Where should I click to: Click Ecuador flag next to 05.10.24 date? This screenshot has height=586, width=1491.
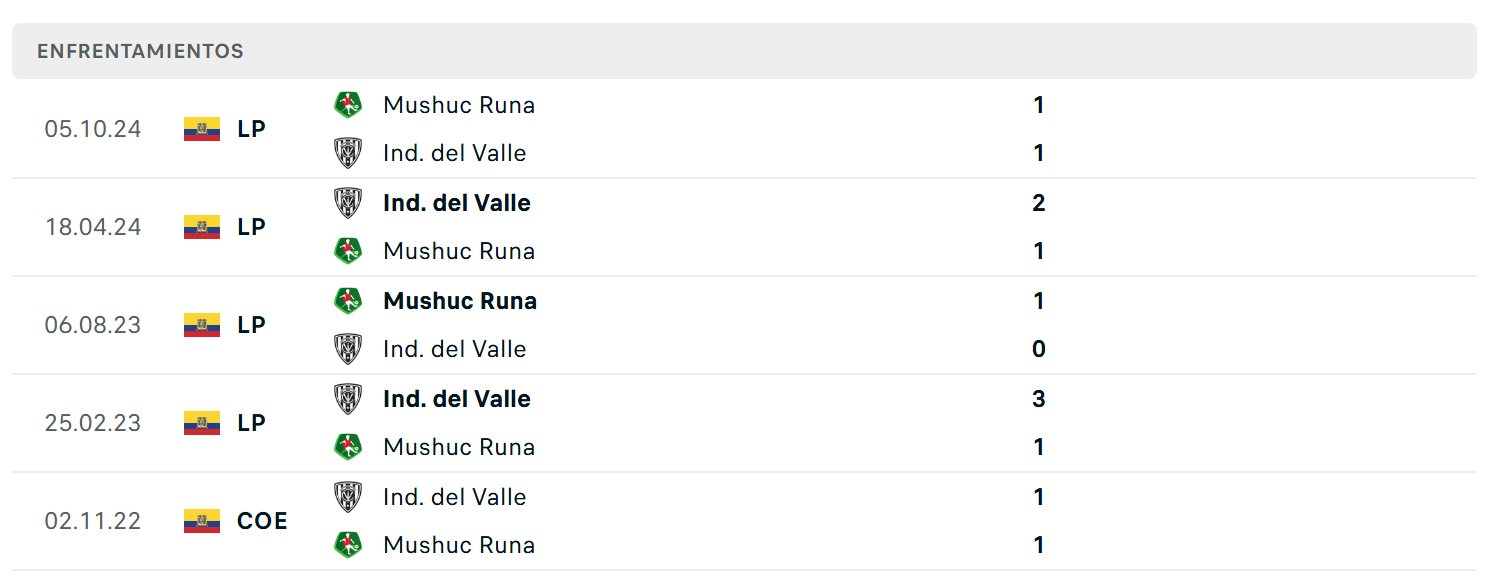[x=202, y=129]
